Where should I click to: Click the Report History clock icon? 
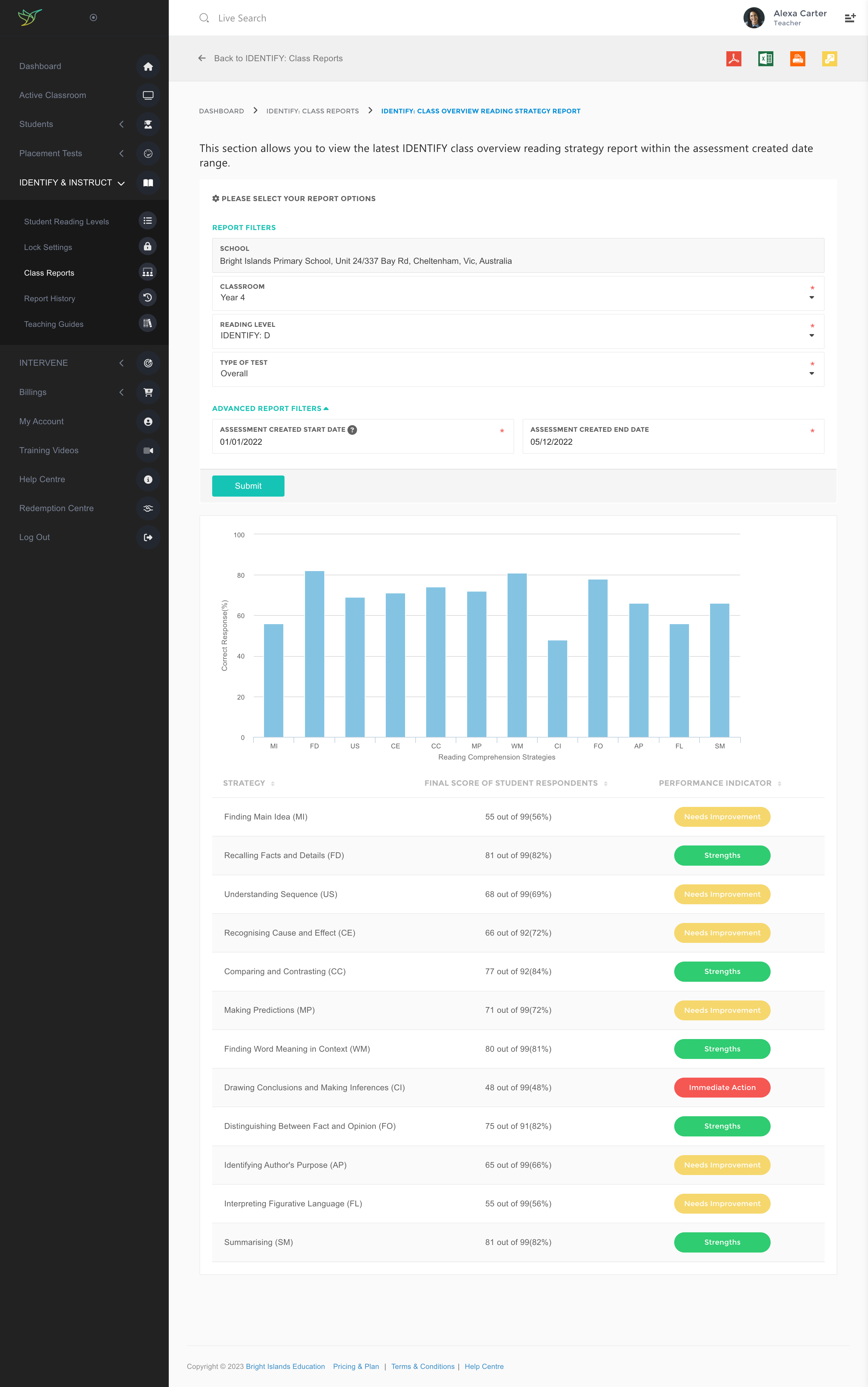pyautogui.click(x=148, y=298)
